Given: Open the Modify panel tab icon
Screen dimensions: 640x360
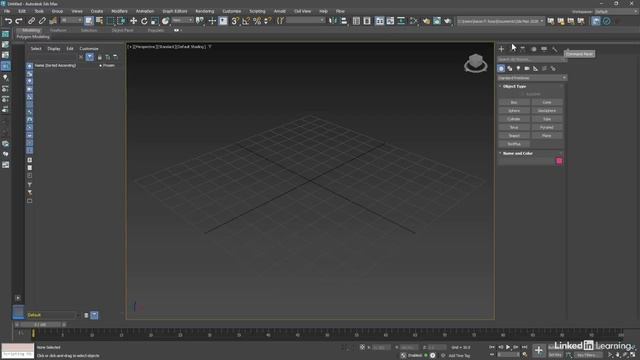Looking at the screenshot, I should coord(512,49).
